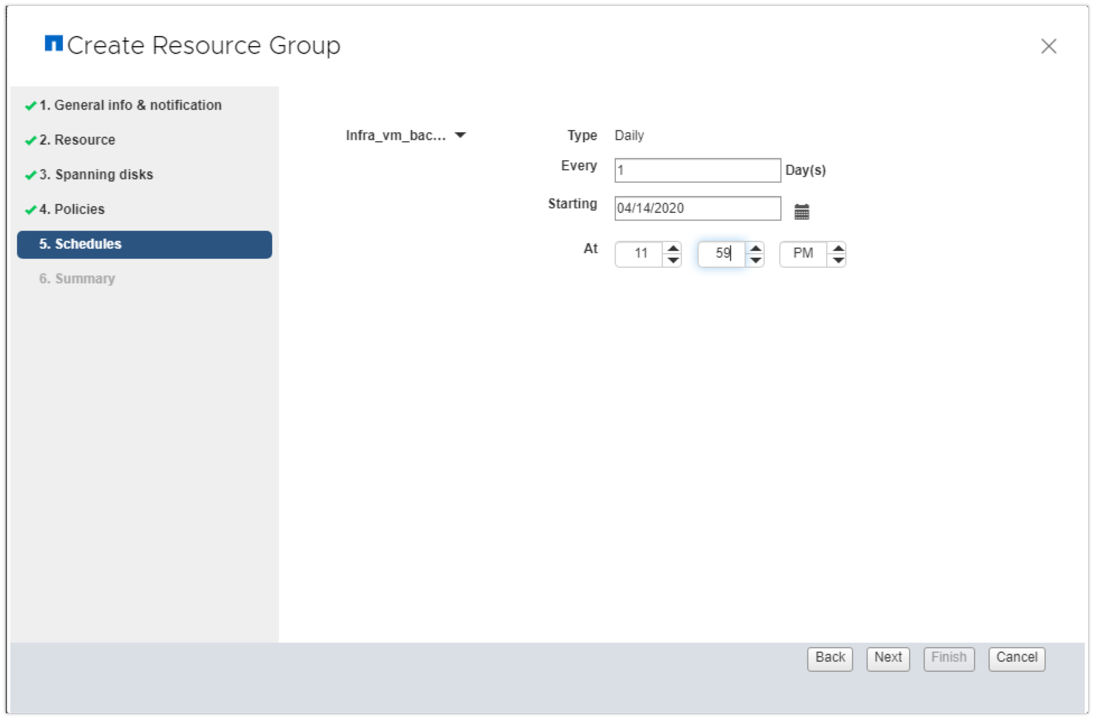Screen dimensions: 1094x719
Task: Click the Back button
Action: 830,658
